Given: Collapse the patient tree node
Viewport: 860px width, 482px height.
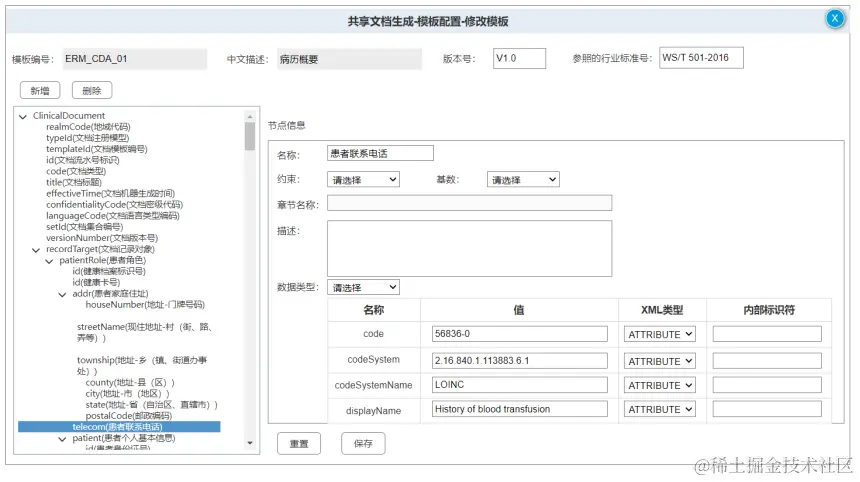Looking at the screenshot, I should pyautogui.click(x=63, y=439).
